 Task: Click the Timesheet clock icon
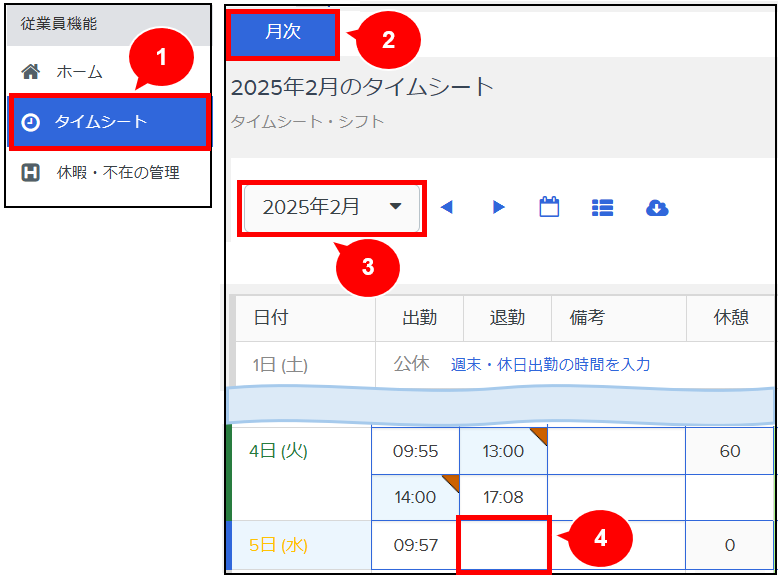pyautogui.click(x=31, y=122)
